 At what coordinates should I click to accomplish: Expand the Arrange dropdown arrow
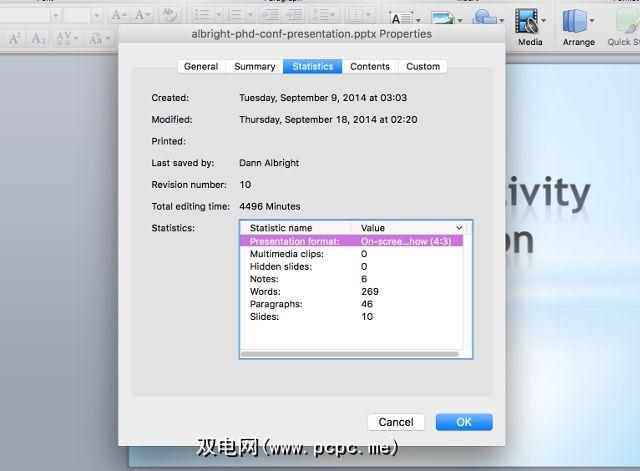591,20
